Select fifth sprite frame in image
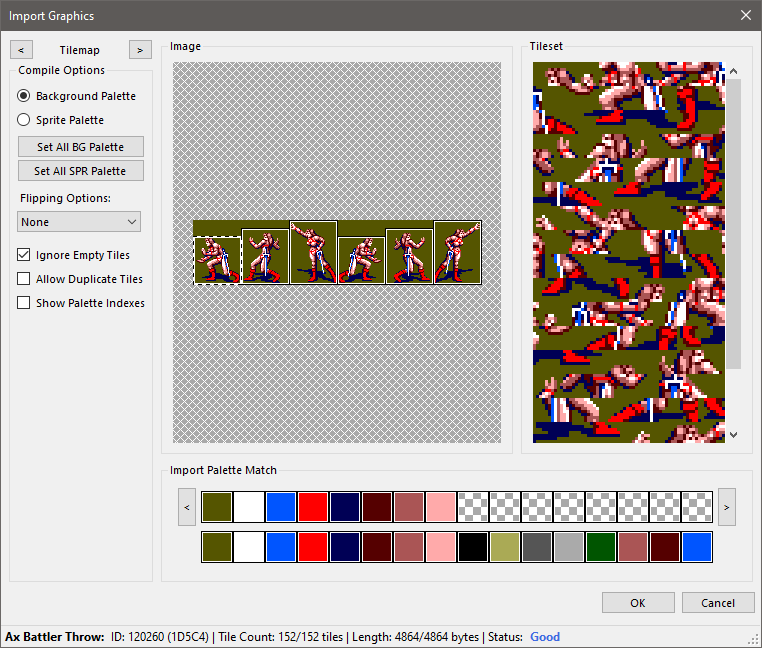 click(409, 256)
